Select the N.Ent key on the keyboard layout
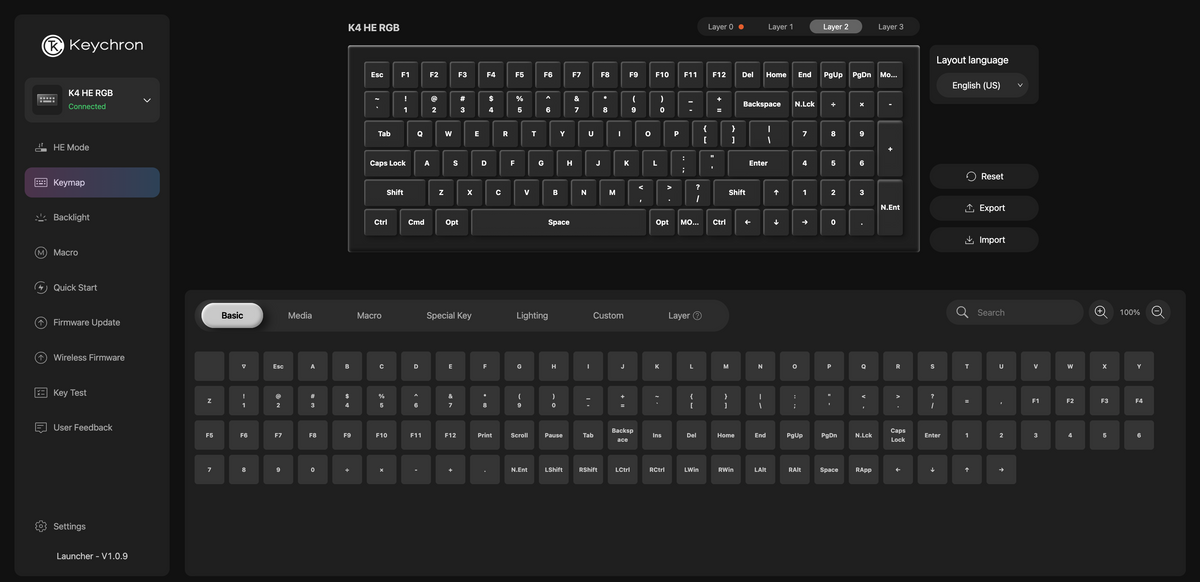The height and width of the screenshot is (582, 1200). [x=890, y=207]
